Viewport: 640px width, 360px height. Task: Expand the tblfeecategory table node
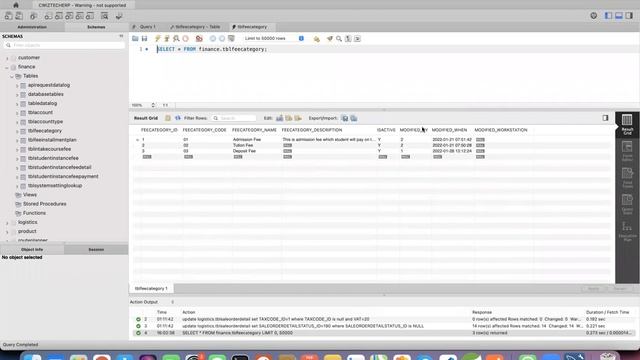[17, 131]
